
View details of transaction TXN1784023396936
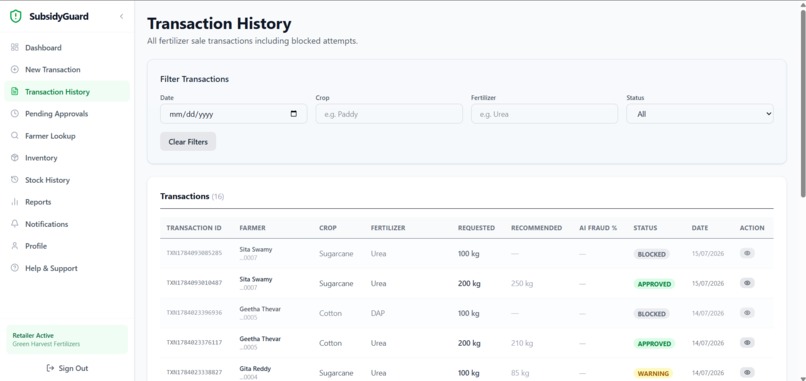(747, 313)
